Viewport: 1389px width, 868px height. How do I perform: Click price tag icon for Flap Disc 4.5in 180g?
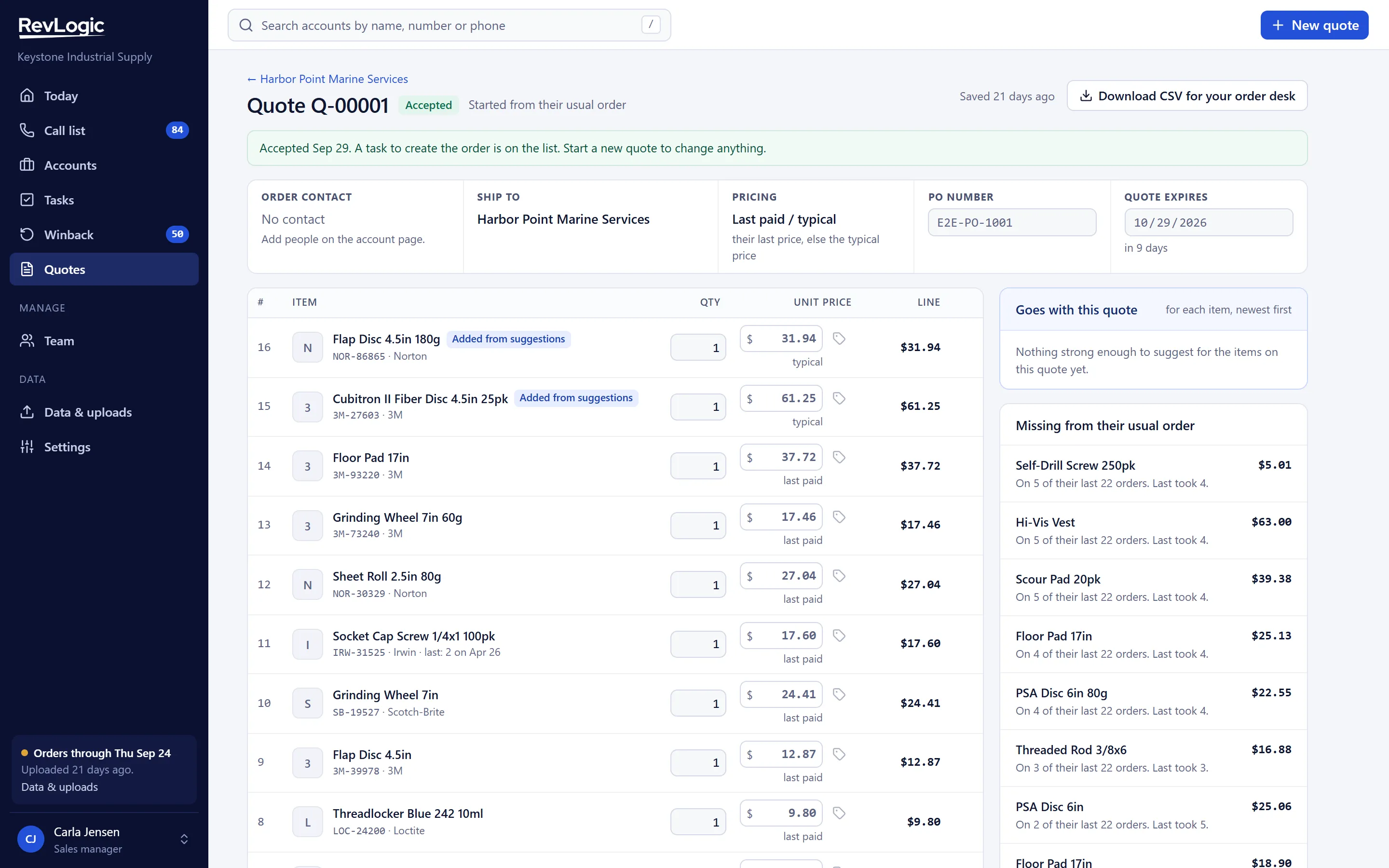click(x=839, y=339)
